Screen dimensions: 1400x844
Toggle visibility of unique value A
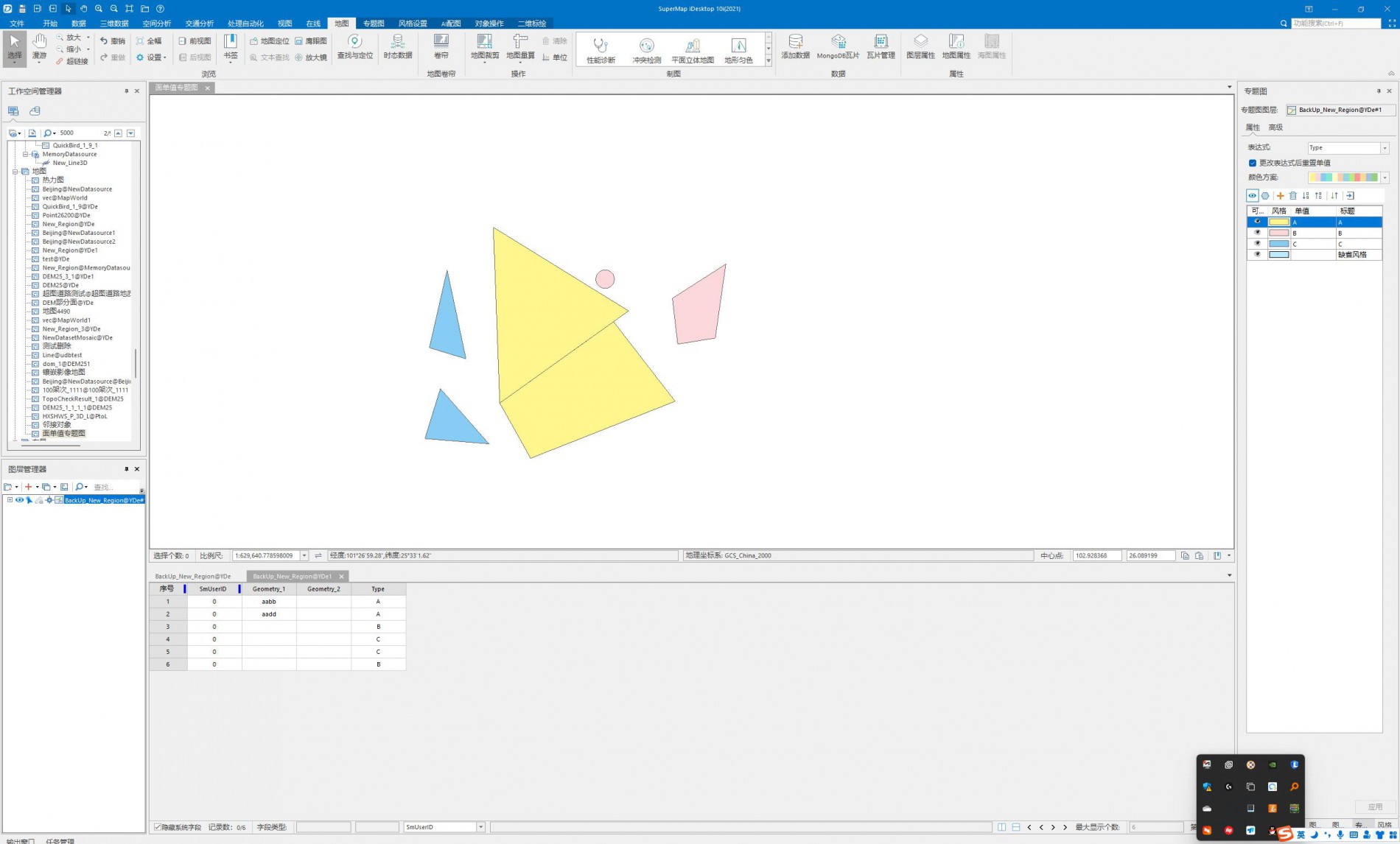click(1258, 222)
